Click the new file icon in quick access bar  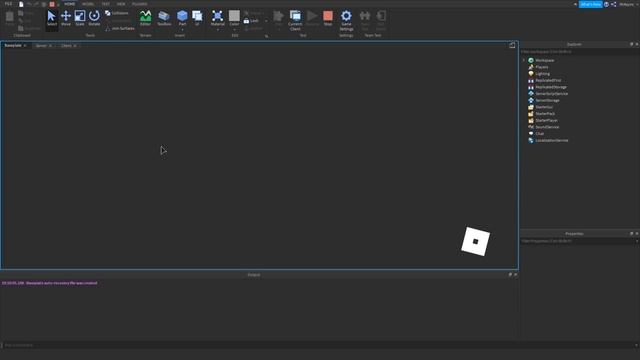21,4
